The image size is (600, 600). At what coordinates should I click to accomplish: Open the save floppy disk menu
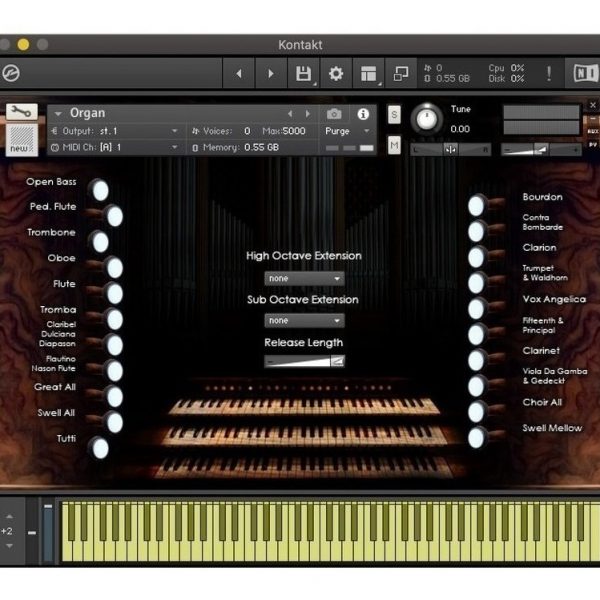[x=303, y=73]
